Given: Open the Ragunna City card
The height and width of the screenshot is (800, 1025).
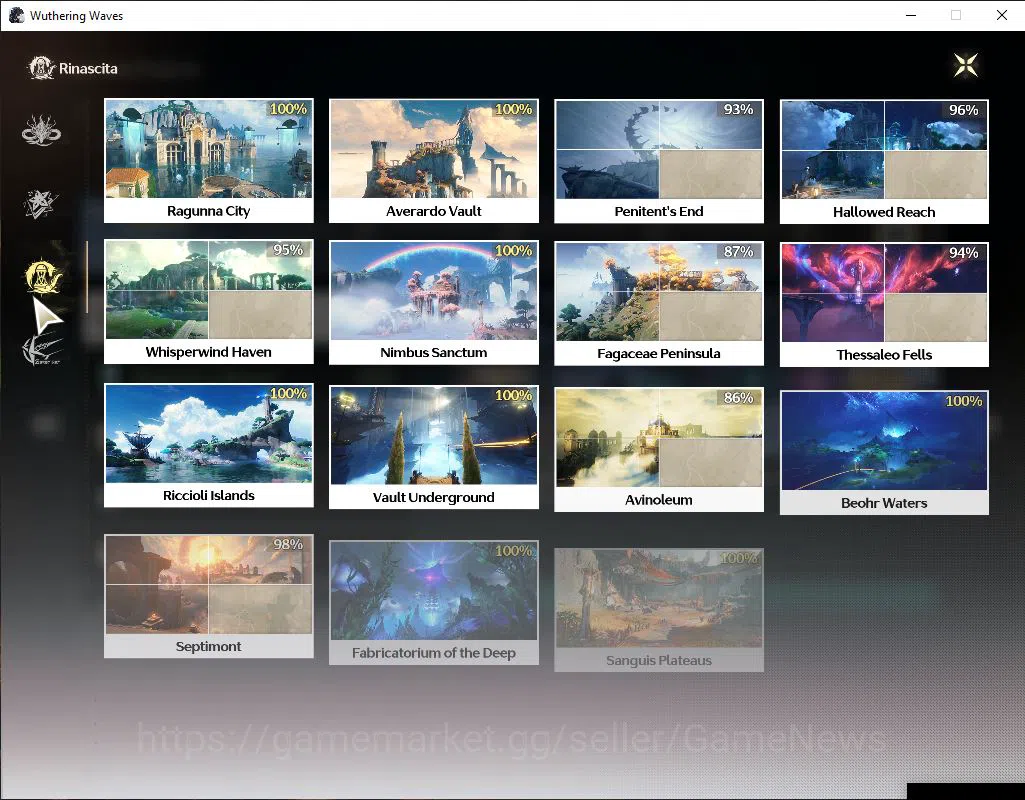Looking at the screenshot, I should click(209, 161).
